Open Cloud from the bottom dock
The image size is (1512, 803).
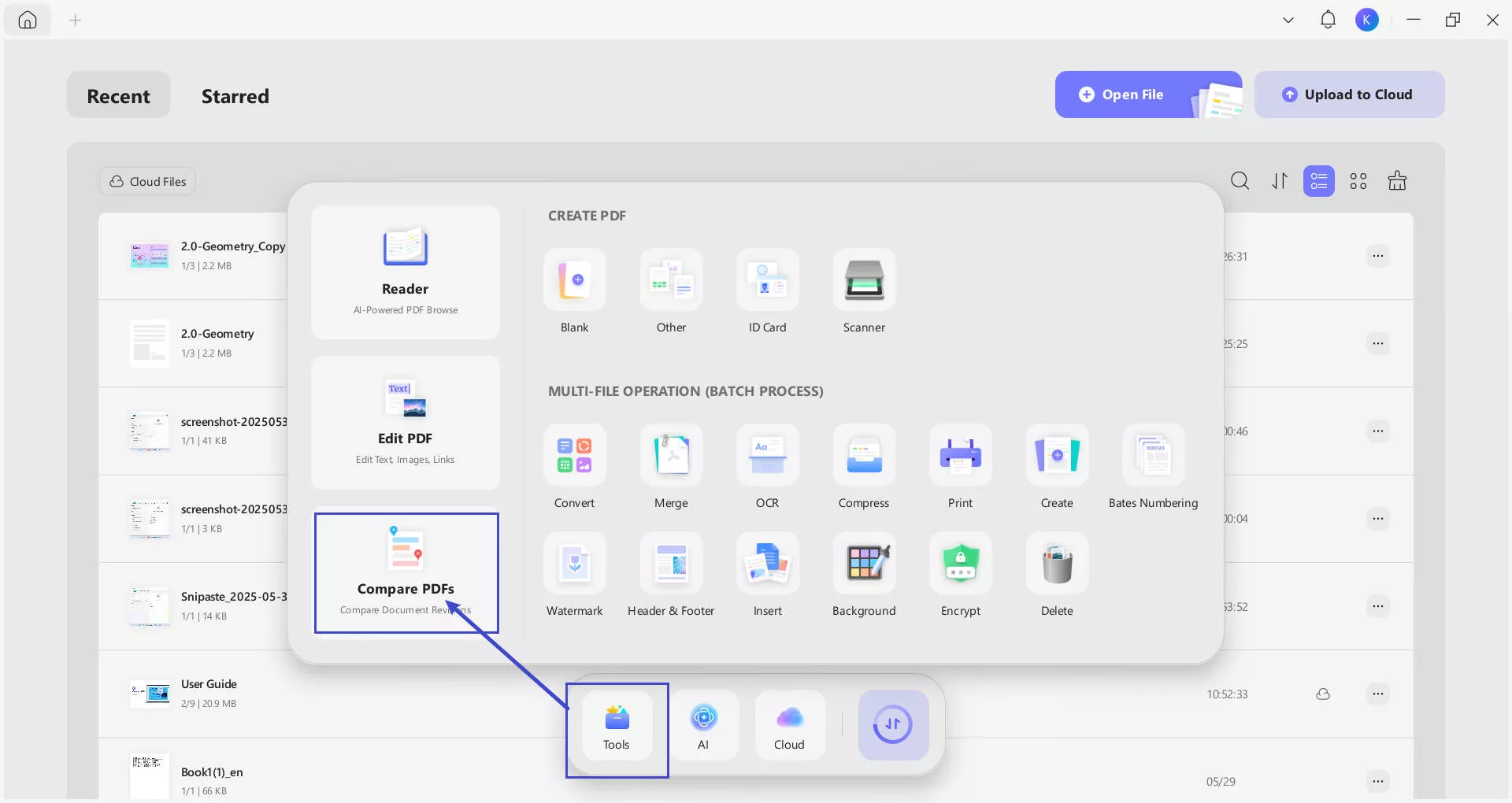(x=789, y=726)
